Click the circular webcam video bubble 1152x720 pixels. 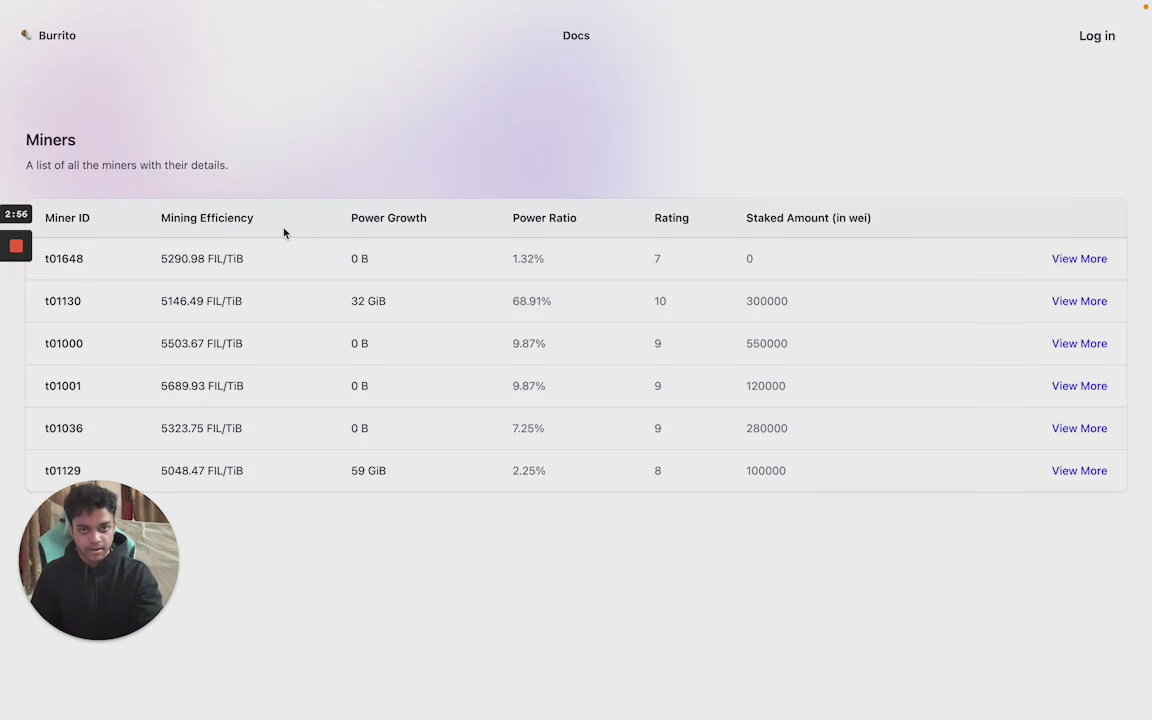(x=98, y=560)
